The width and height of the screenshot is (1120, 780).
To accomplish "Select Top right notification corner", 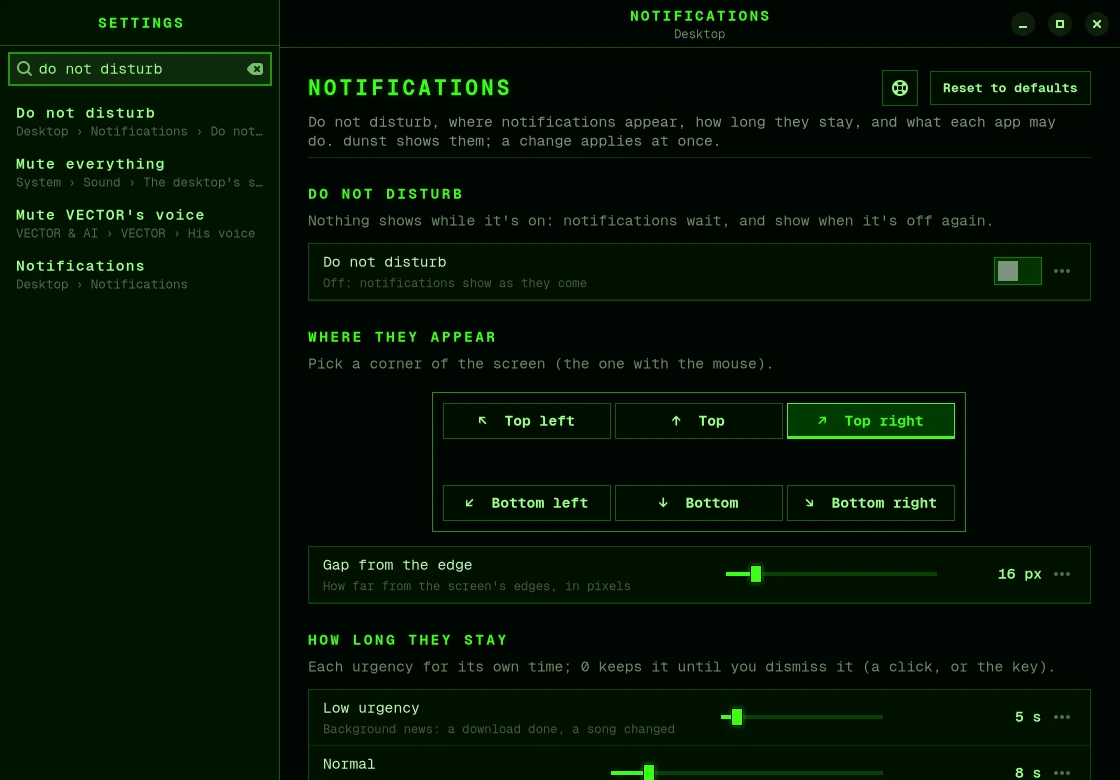I will pos(871,421).
